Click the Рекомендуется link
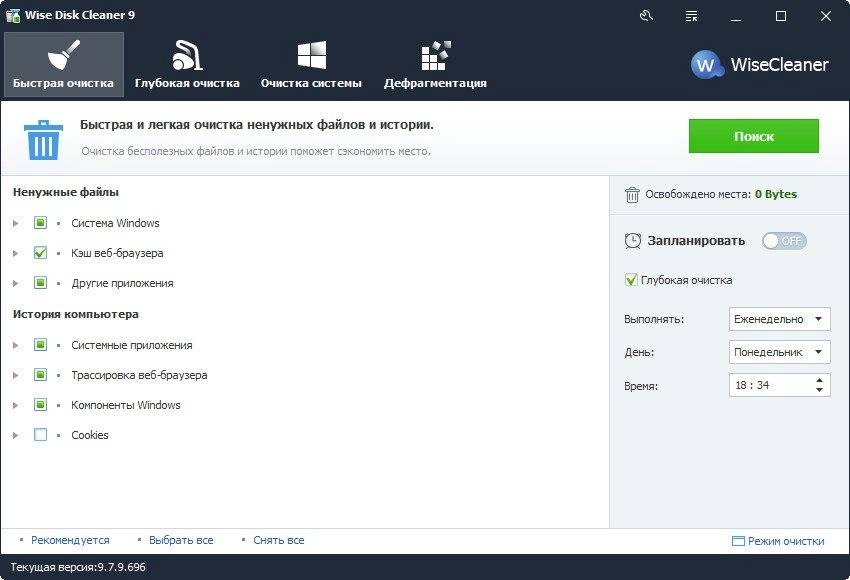Image resolution: width=850 pixels, height=580 pixels. (x=70, y=540)
